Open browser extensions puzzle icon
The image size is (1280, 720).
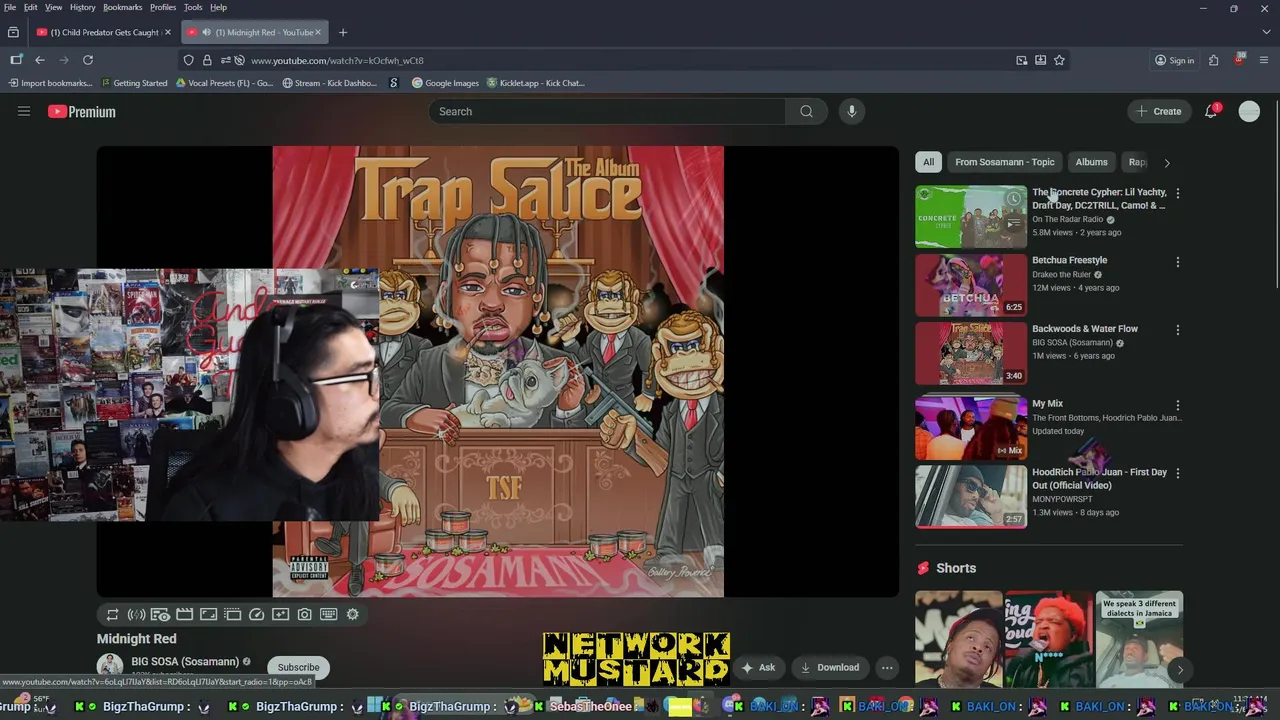click(1213, 60)
